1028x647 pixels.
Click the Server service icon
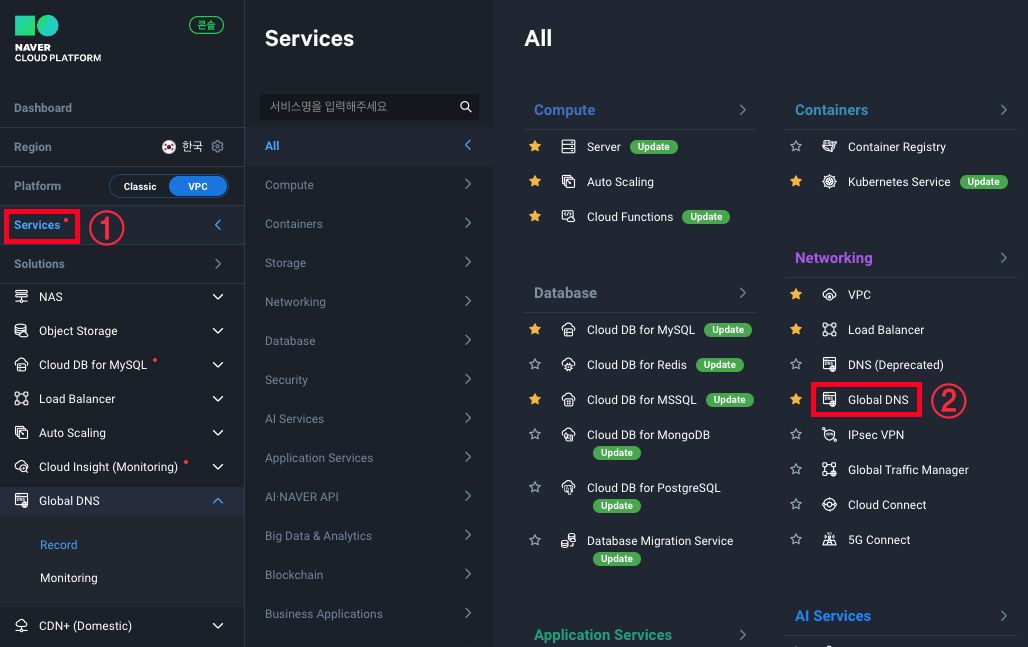click(568, 146)
